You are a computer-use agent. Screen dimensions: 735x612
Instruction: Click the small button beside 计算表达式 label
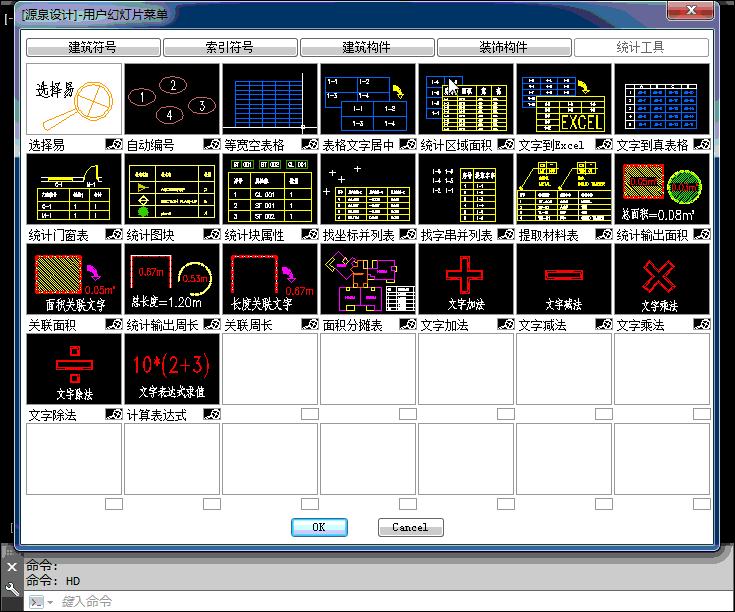212,414
